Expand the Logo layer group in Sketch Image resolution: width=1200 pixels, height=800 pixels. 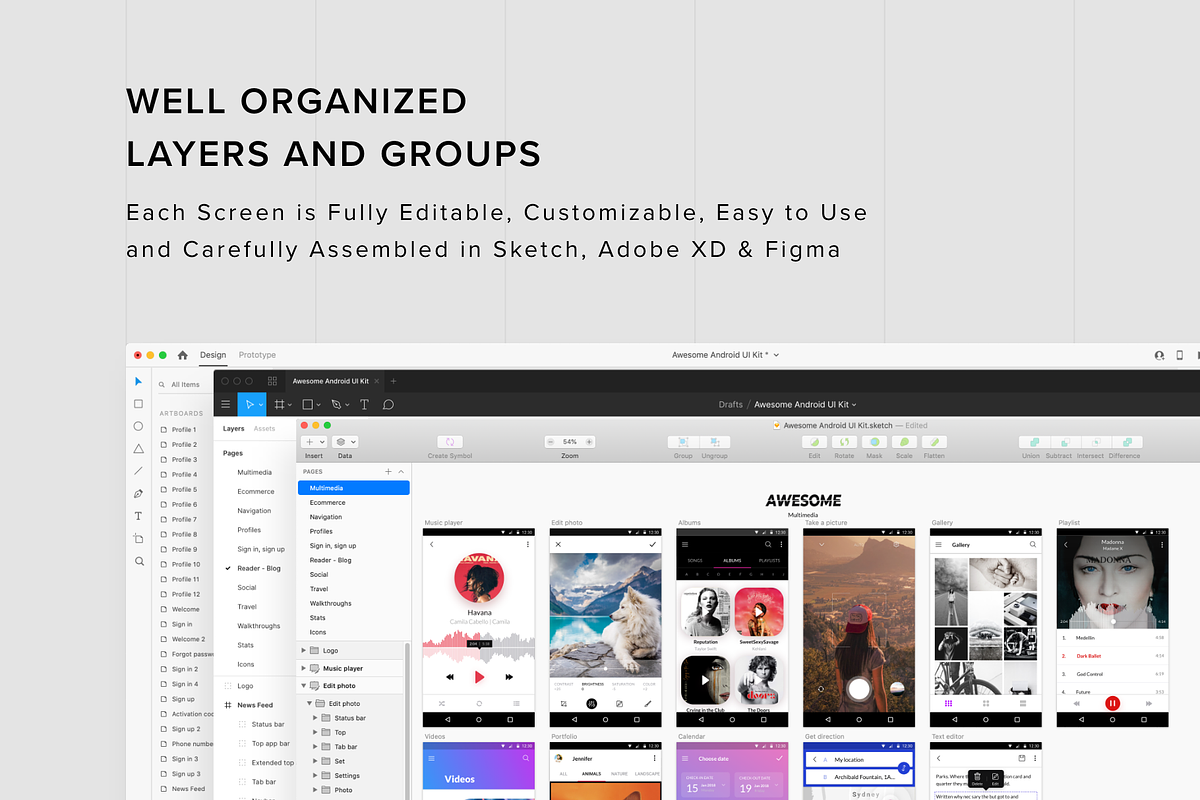click(304, 650)
